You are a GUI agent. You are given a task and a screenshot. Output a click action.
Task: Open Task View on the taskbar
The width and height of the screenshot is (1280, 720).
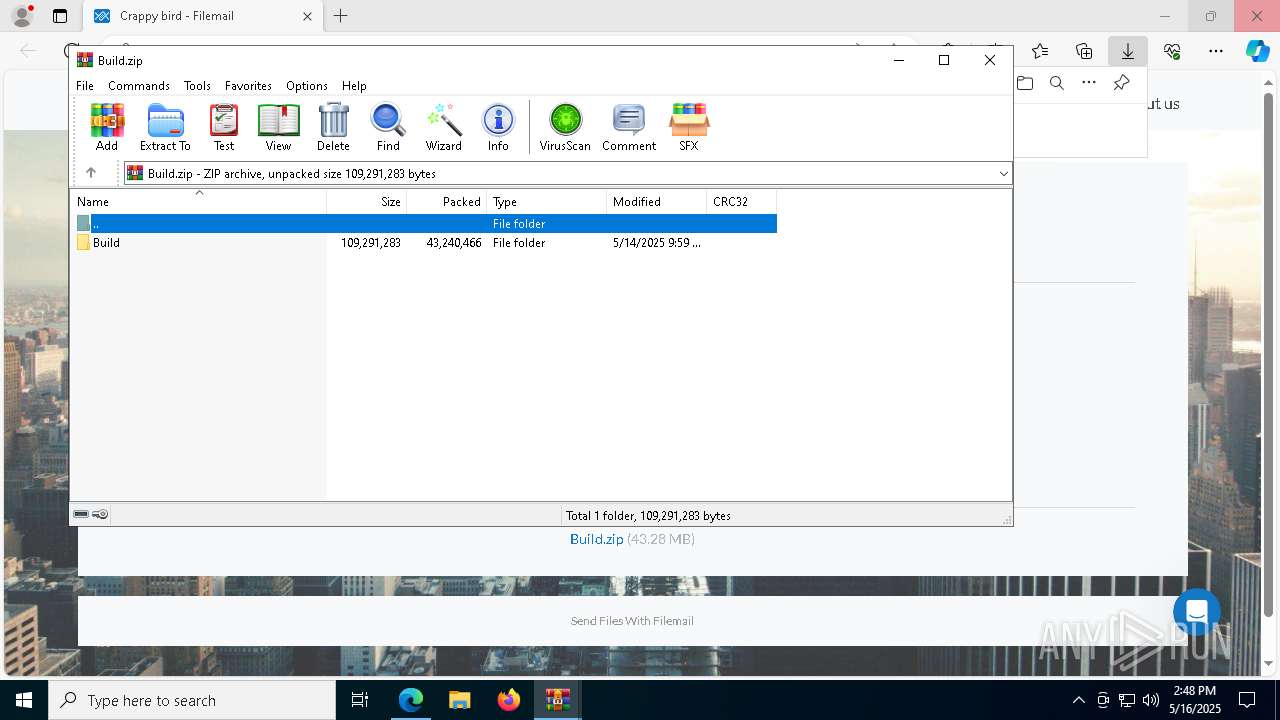pyautogui.click(x=360, y=700)
